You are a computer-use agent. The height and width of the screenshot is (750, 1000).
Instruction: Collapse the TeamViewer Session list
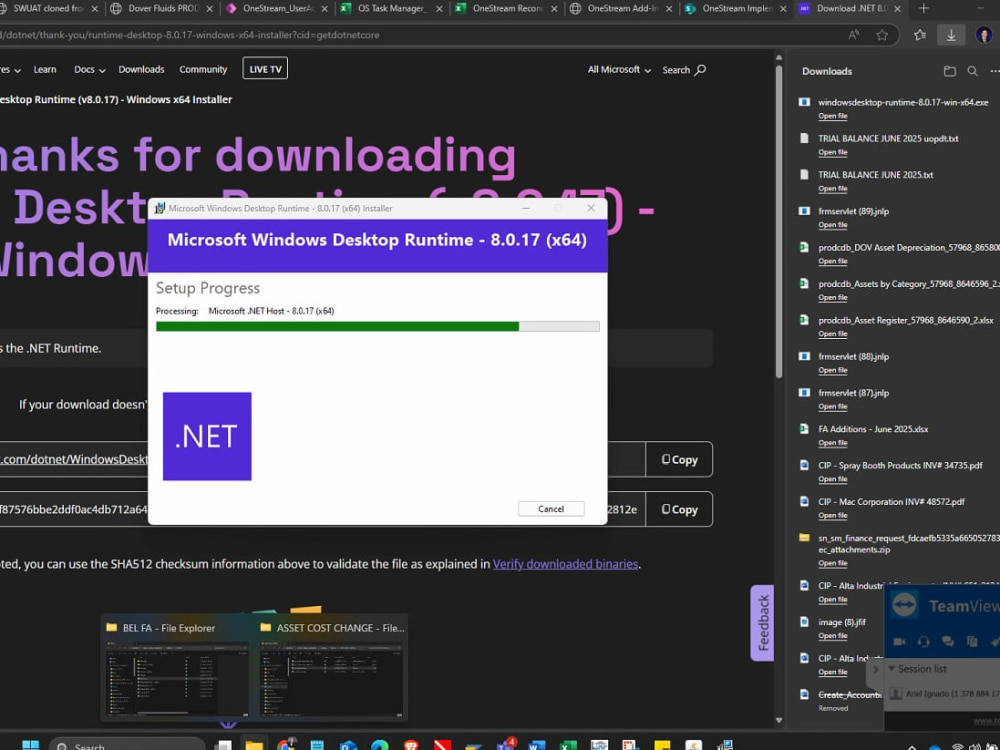pos(892,668)
